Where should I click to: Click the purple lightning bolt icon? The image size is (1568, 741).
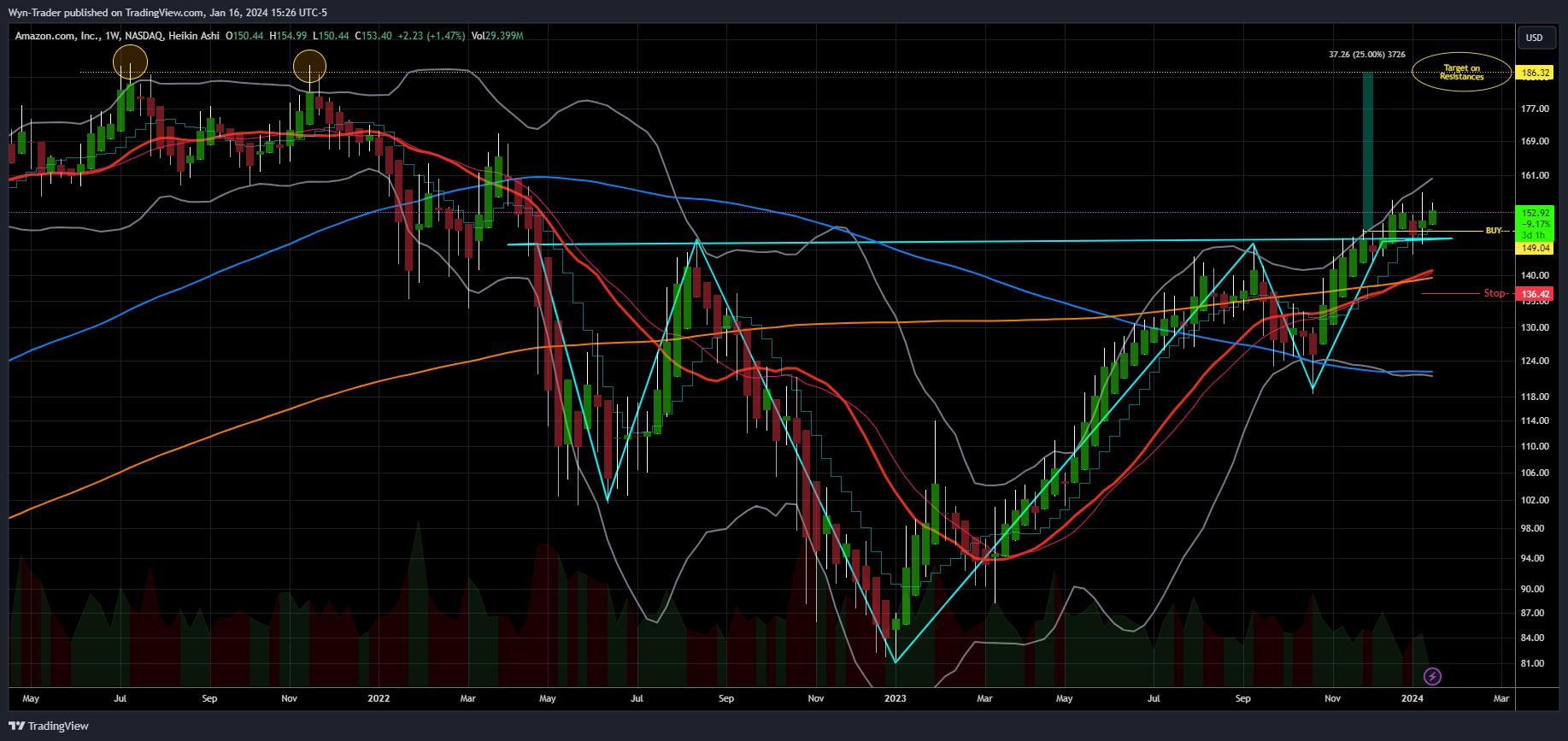1433,677
